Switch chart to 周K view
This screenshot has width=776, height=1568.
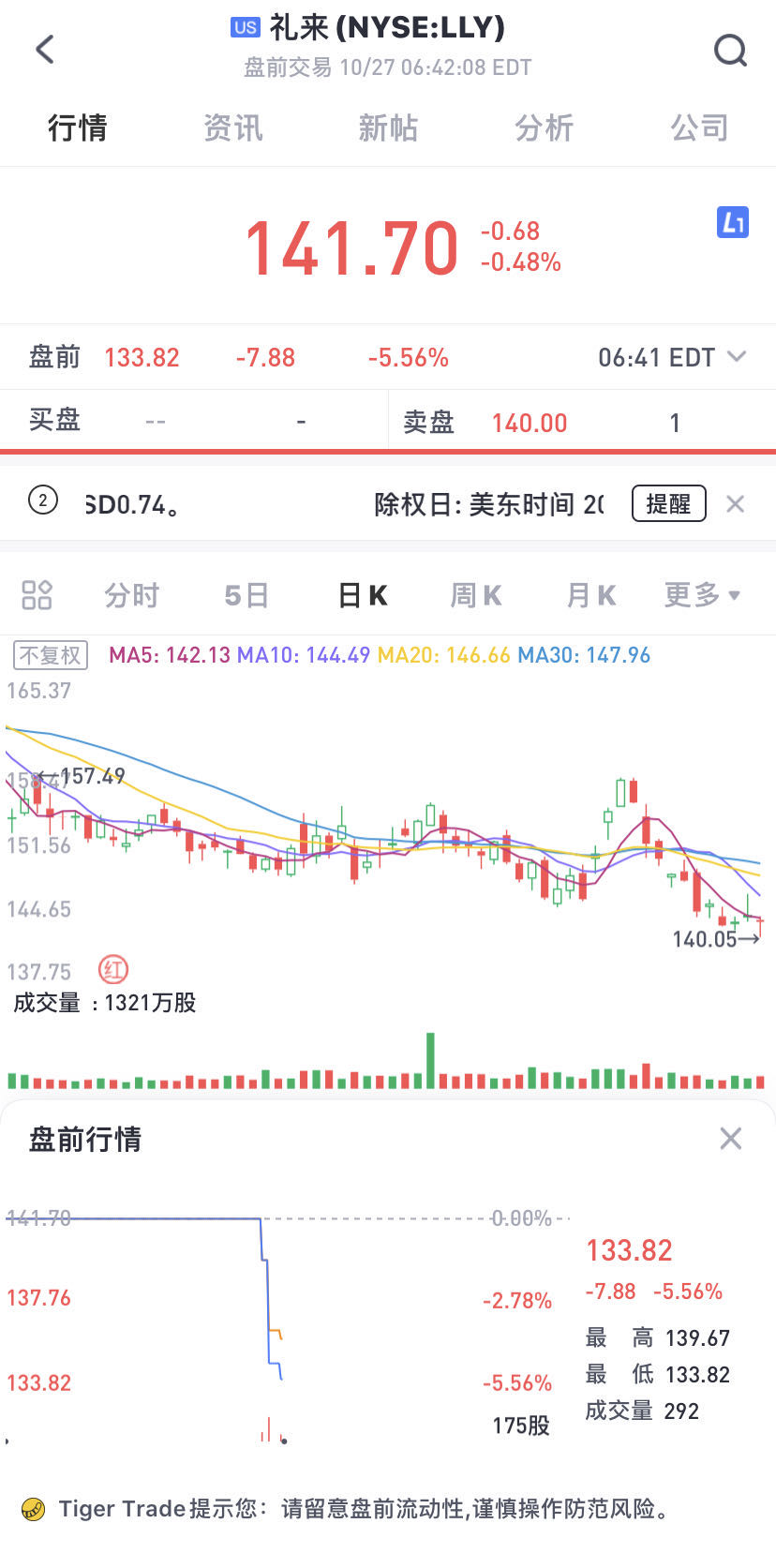click(x=476, y=595)
